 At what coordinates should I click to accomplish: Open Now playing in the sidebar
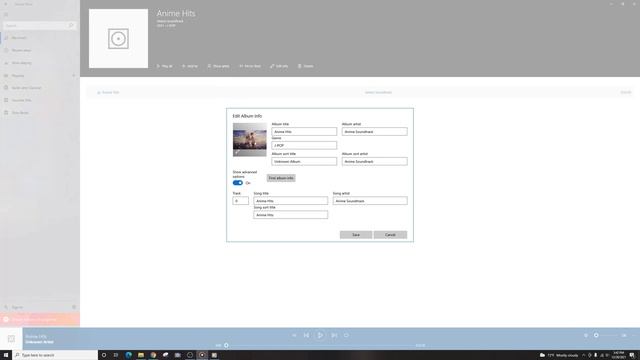click(39, 63)
